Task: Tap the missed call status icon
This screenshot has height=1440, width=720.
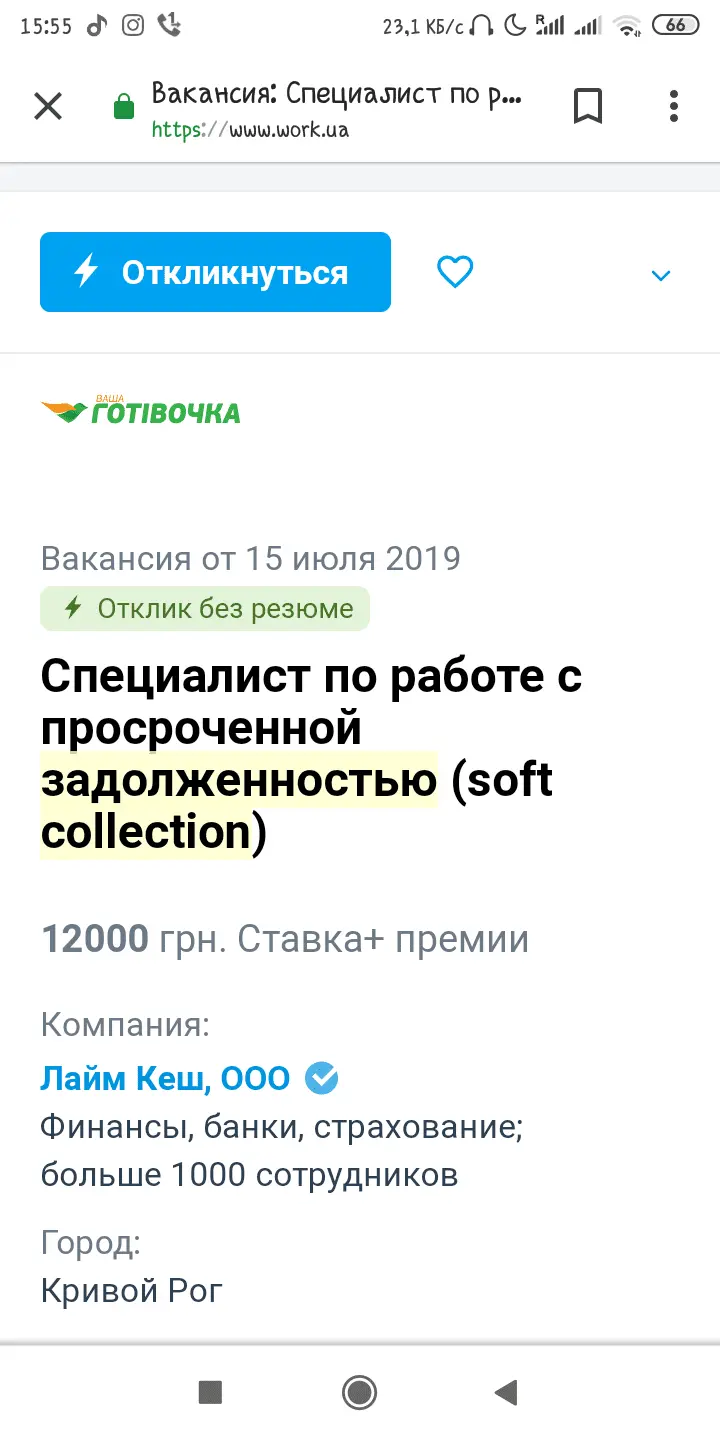Action: [170, 26]
